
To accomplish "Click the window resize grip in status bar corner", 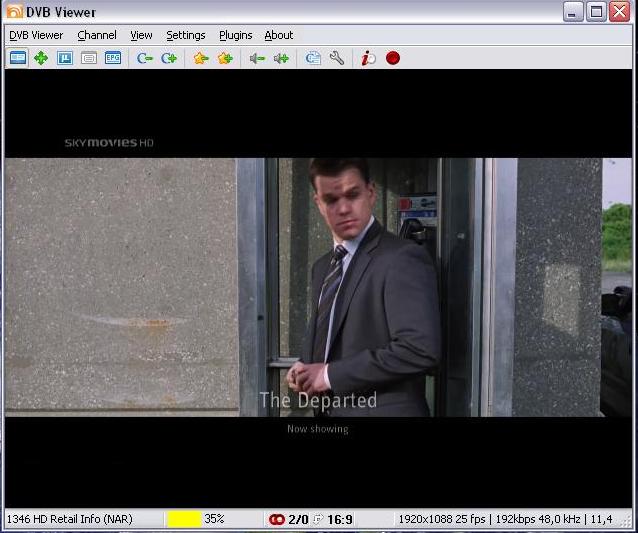I will pyautogui.click(x=625, y=521).
